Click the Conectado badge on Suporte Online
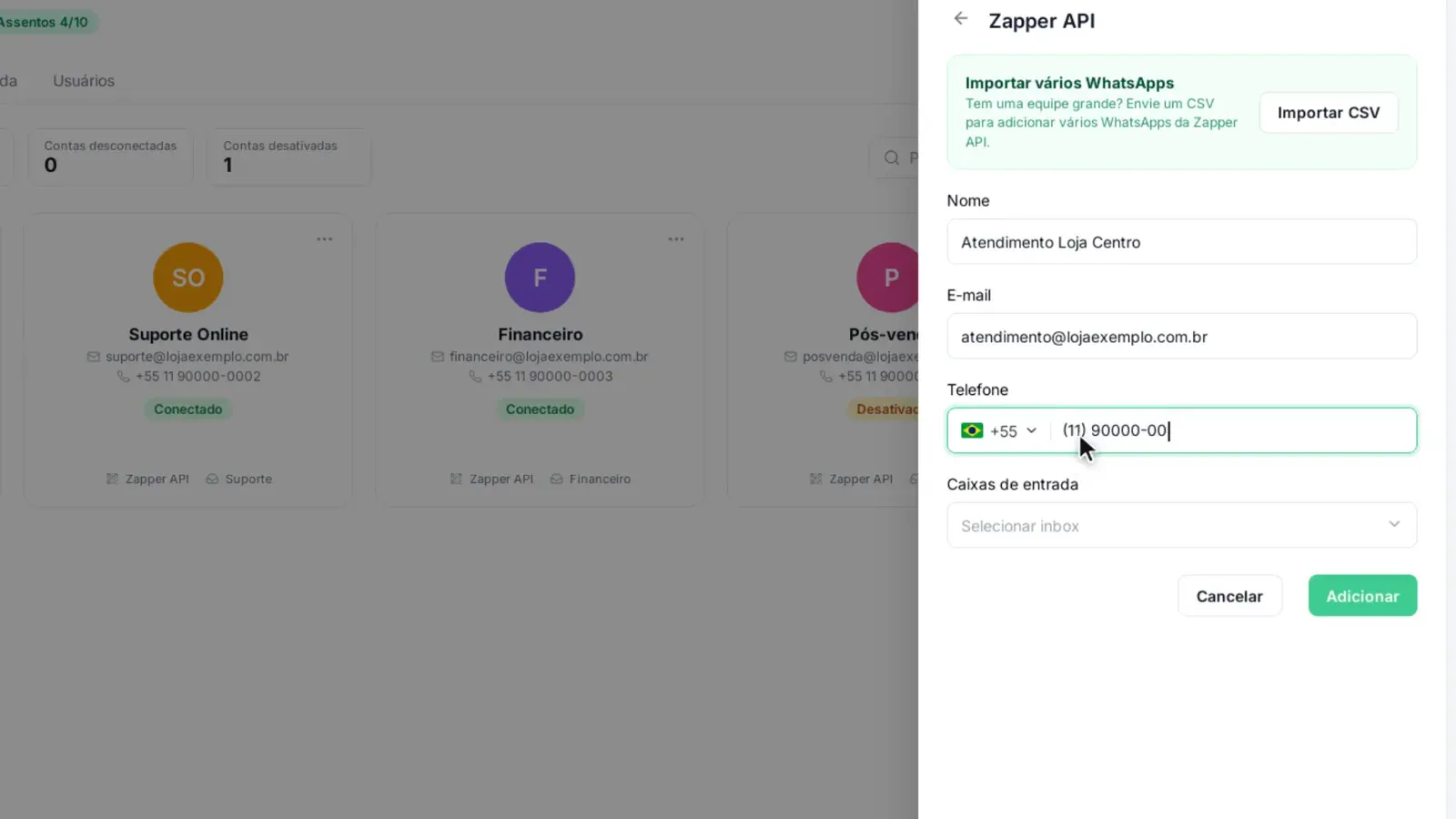 [x=188, y=409]
